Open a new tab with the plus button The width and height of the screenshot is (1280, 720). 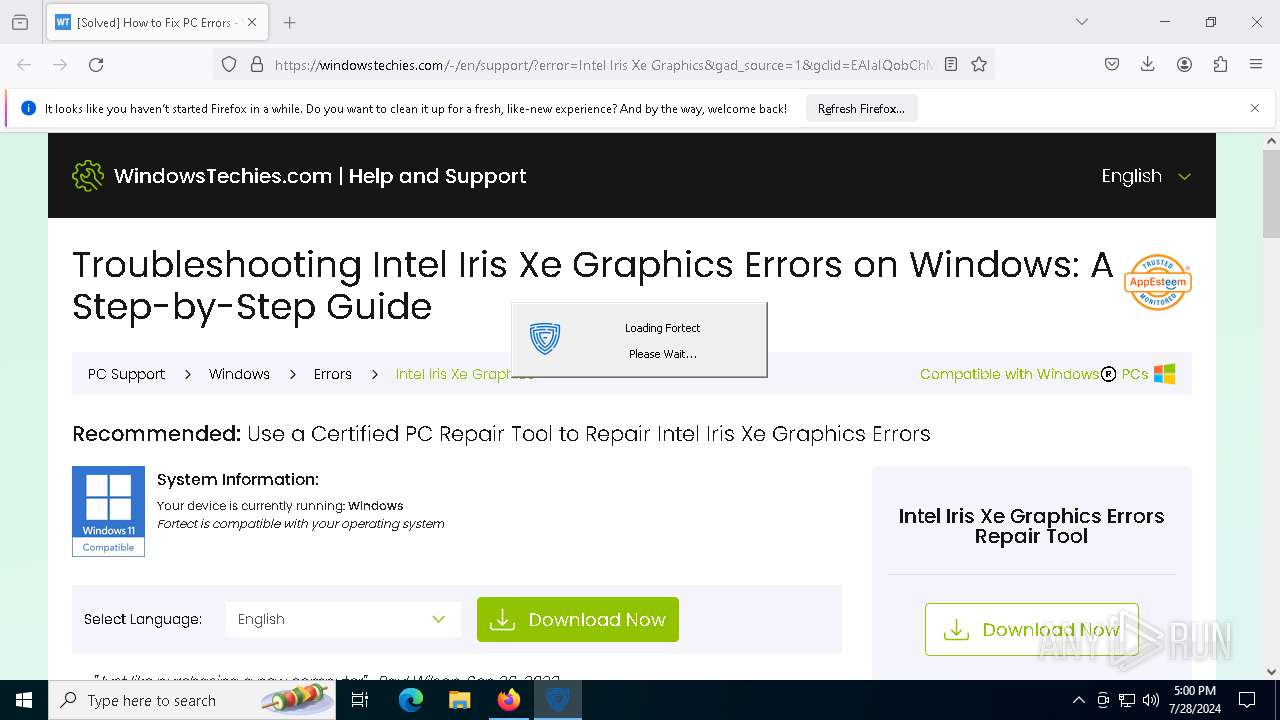tap(289, 22)
